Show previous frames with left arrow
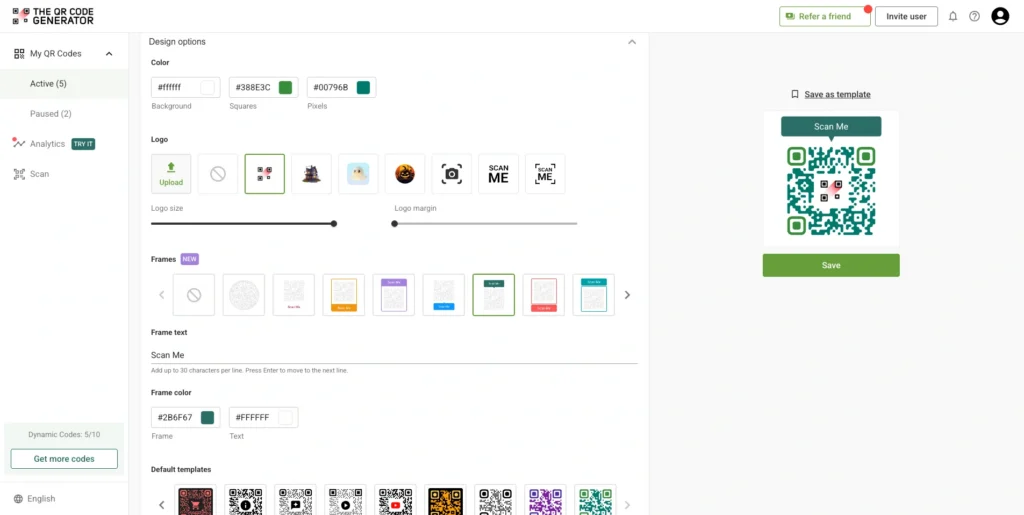This screenshot has width=1024, height=515. [x=162, y=295]
